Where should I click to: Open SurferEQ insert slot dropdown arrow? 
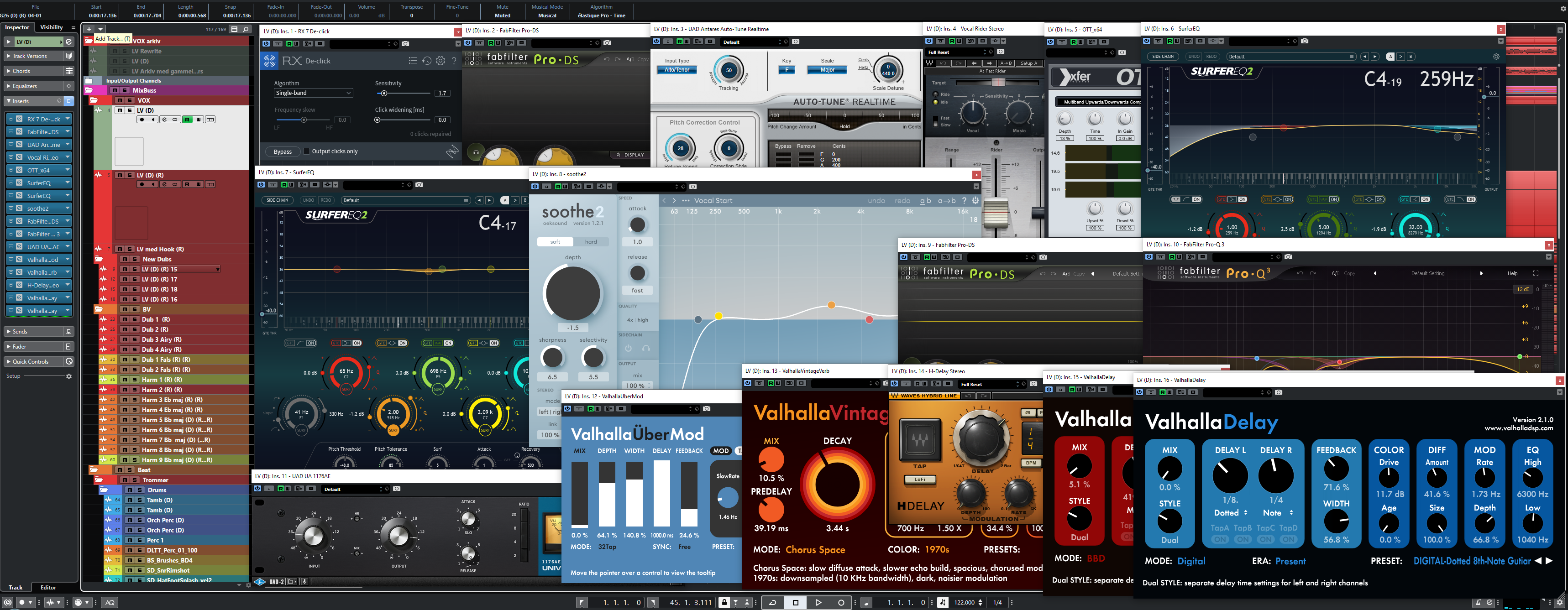click(x=67, y=183)
